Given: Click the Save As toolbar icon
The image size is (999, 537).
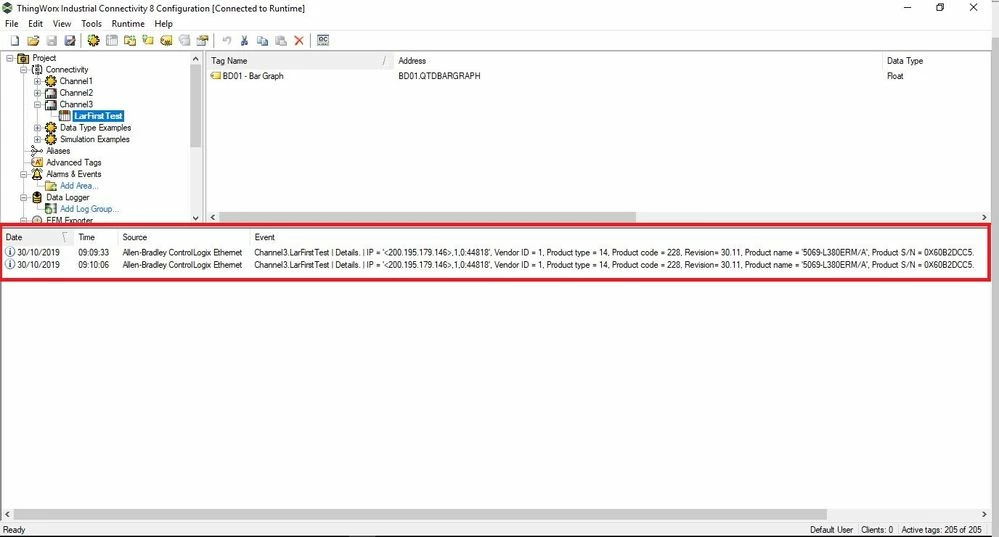Looking at the screenshot, I should pyautogui.click(x=70, y=41).
